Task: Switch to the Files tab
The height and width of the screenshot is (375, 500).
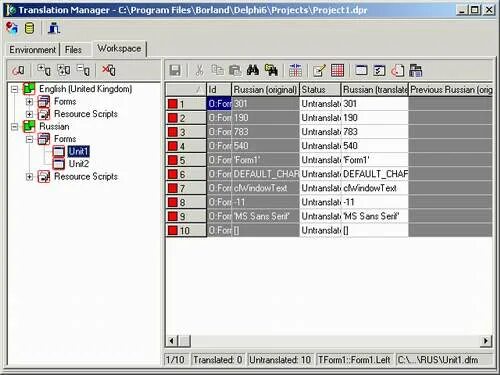Action: coord(73,50)
